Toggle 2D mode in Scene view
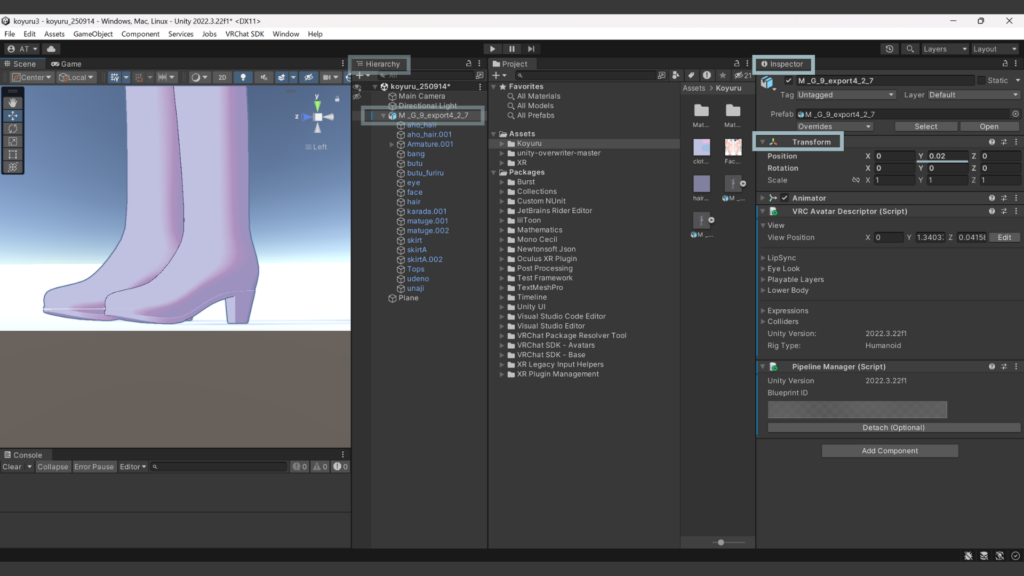1024x576 pixels. pyautogui.click(x=223, y=77)
